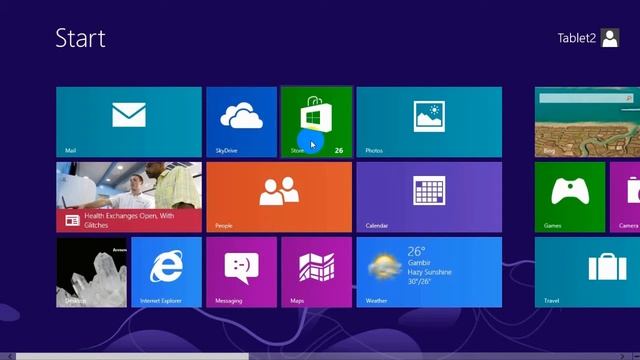Click the scrollbar right arrow
Viewport: 640px width, 360px height.
coord(622,356)
